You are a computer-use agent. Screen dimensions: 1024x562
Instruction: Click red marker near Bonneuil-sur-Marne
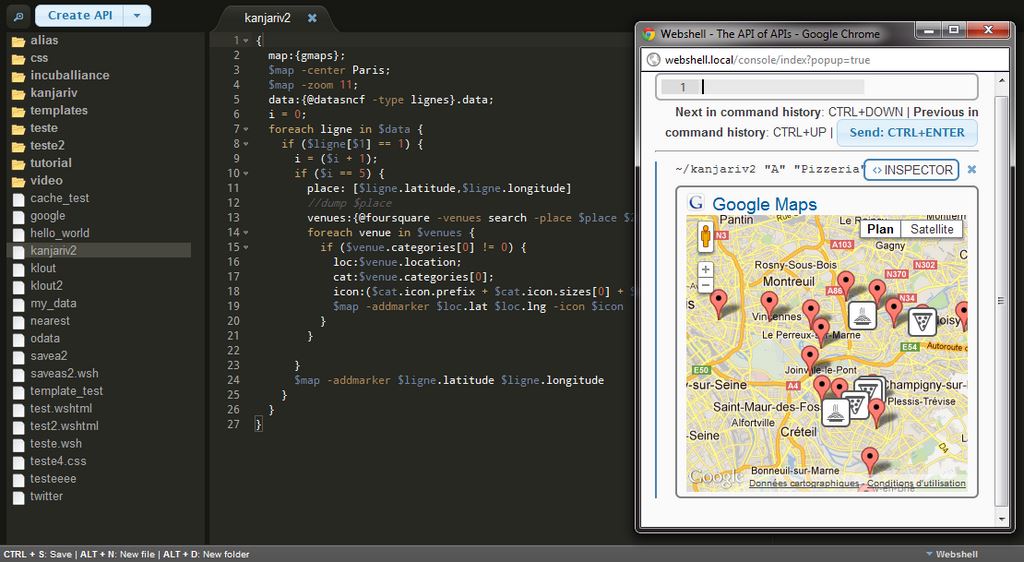pos(870,460)
